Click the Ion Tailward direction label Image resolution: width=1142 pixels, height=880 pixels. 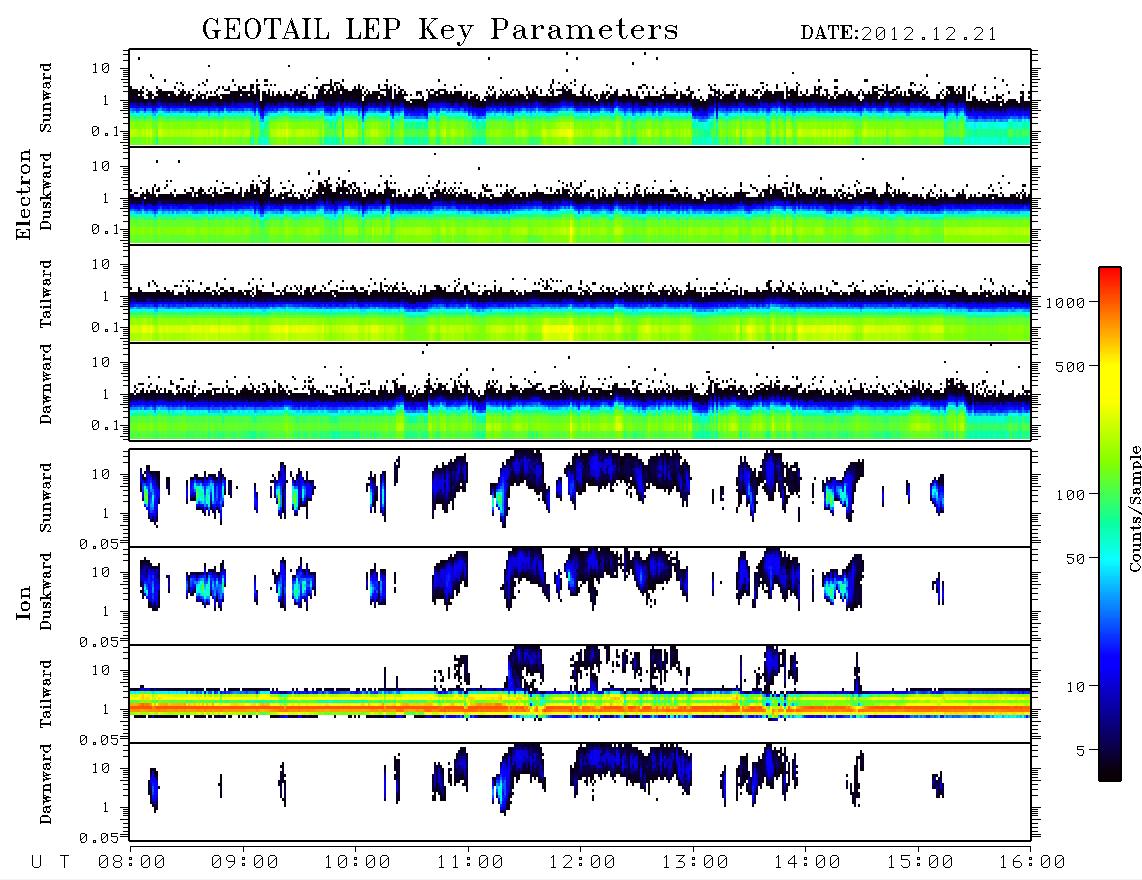[46, 694]
